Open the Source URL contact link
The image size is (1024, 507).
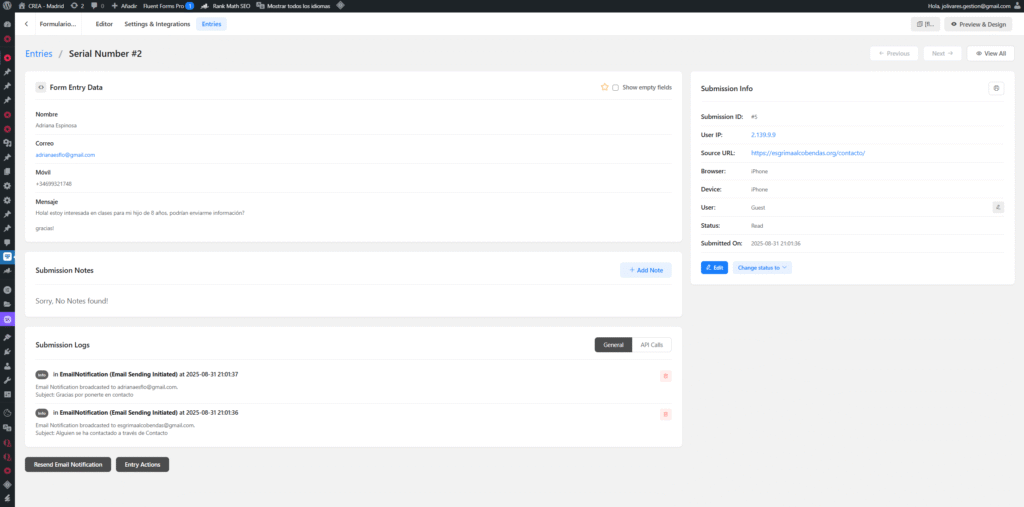[x=807, y=153]
